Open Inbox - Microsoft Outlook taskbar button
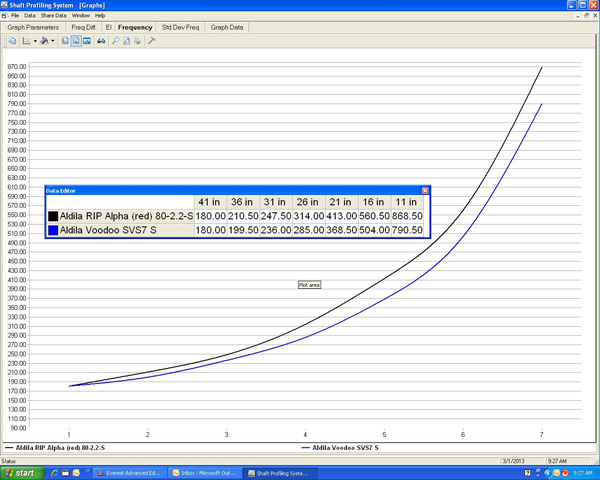 pos(204,473)
